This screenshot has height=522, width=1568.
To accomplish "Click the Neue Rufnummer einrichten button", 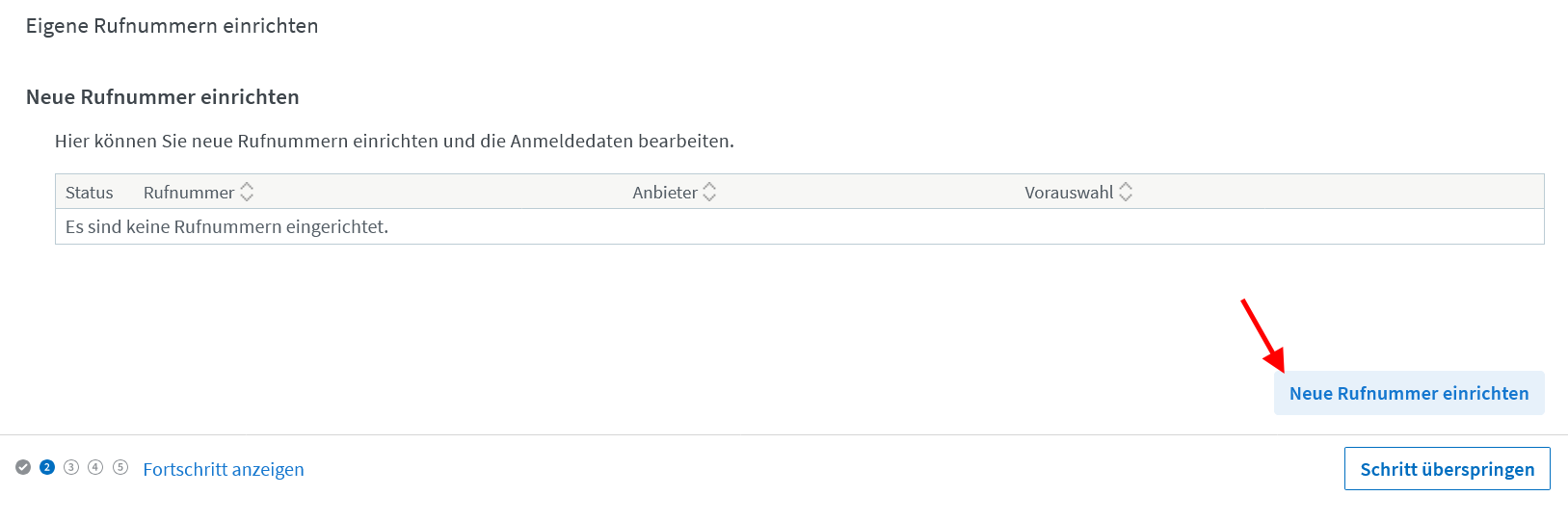I will [x=1409, y=393].
